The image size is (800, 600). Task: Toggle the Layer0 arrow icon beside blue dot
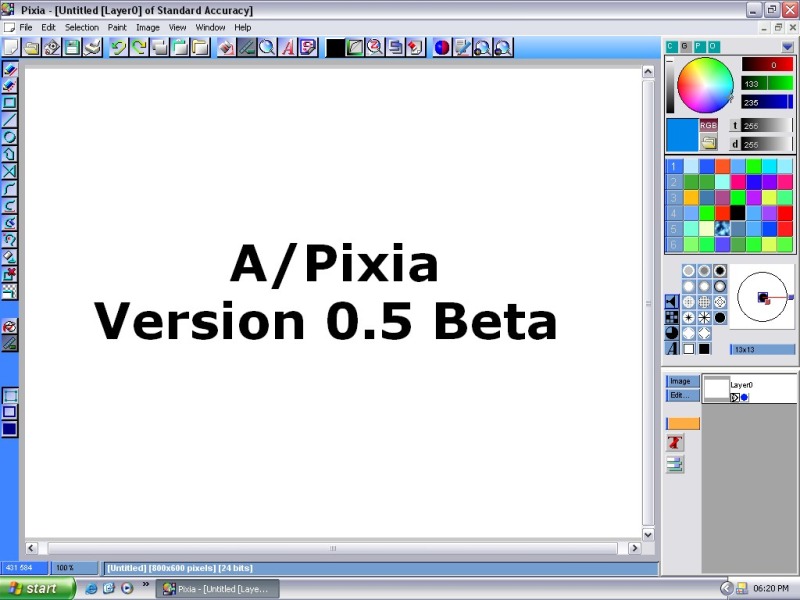coord(735,397)
